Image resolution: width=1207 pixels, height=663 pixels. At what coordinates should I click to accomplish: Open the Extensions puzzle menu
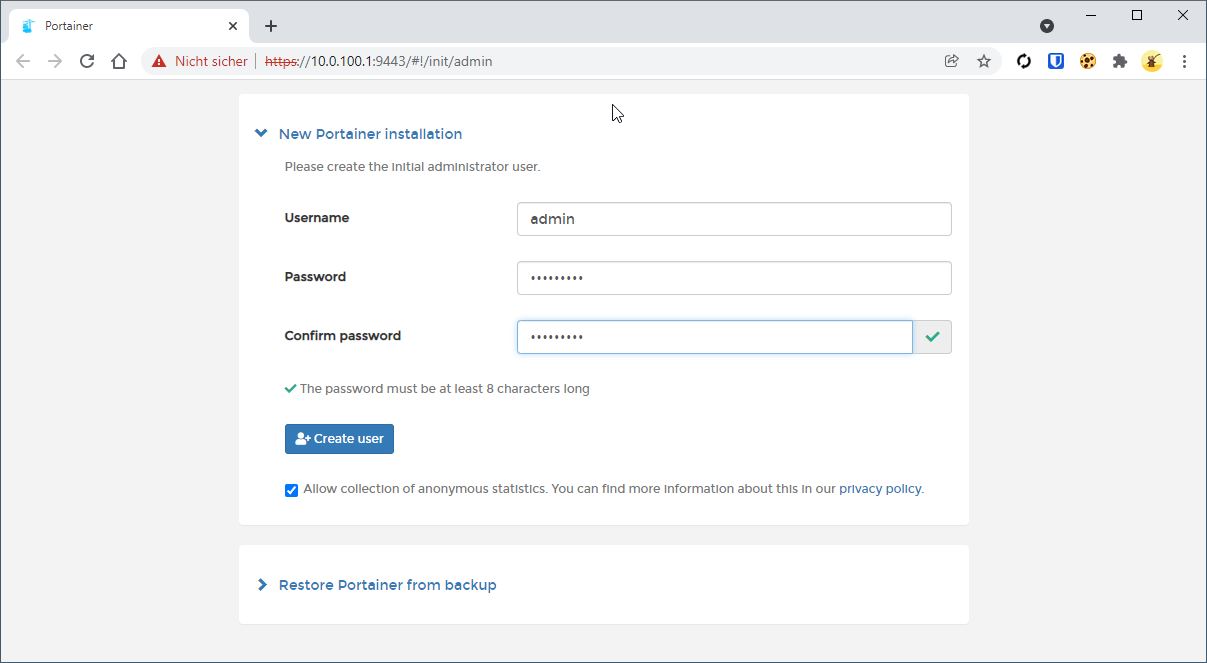click(1120, 61)
